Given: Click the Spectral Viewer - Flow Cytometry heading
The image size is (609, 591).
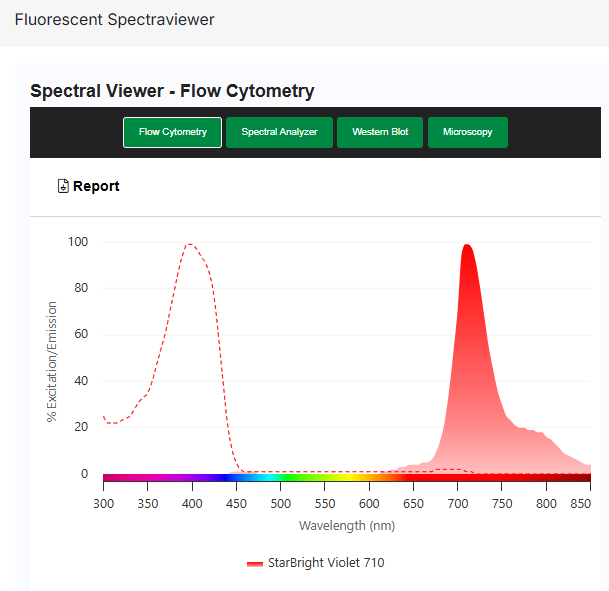Looking at the screenshot, I should [x=172, y=91].
